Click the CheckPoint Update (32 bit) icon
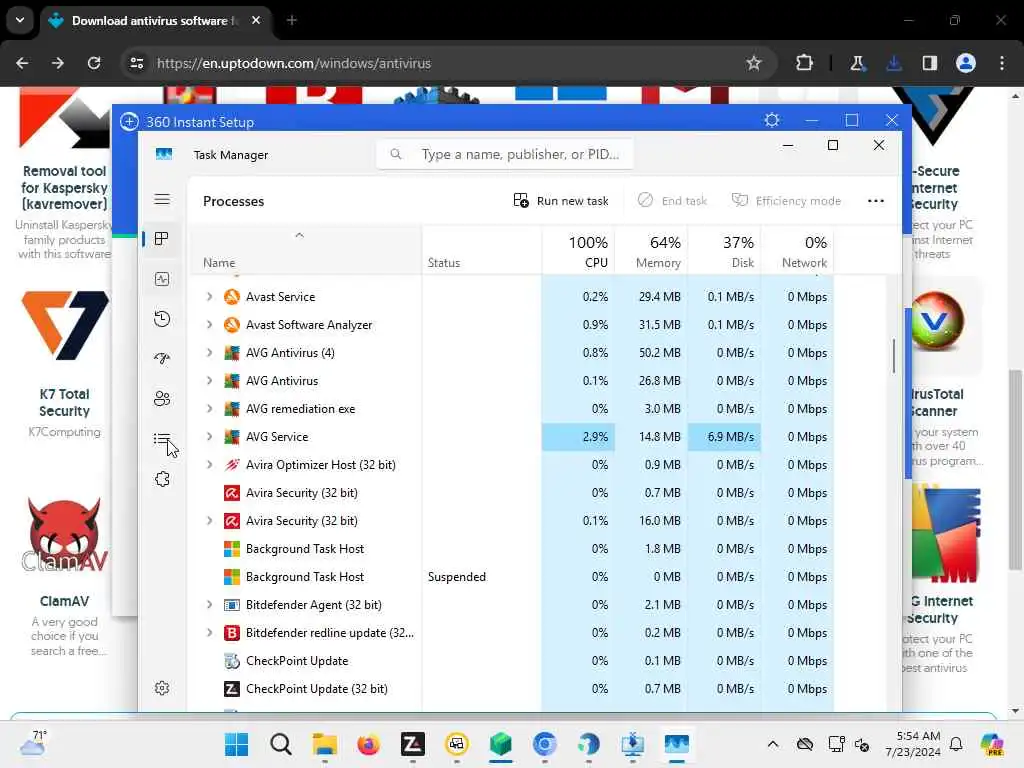This screenshot has width=1024, height=768. tap(232, 689)
